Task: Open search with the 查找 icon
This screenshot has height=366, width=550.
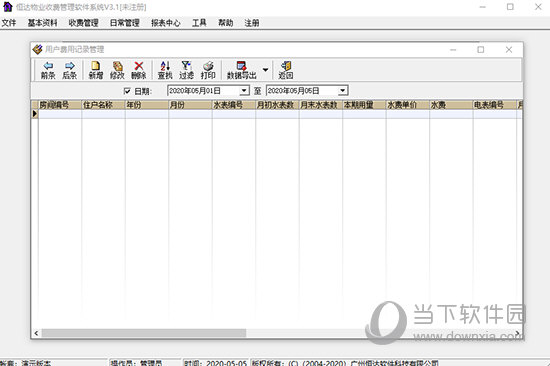Action: pos(165,70)
